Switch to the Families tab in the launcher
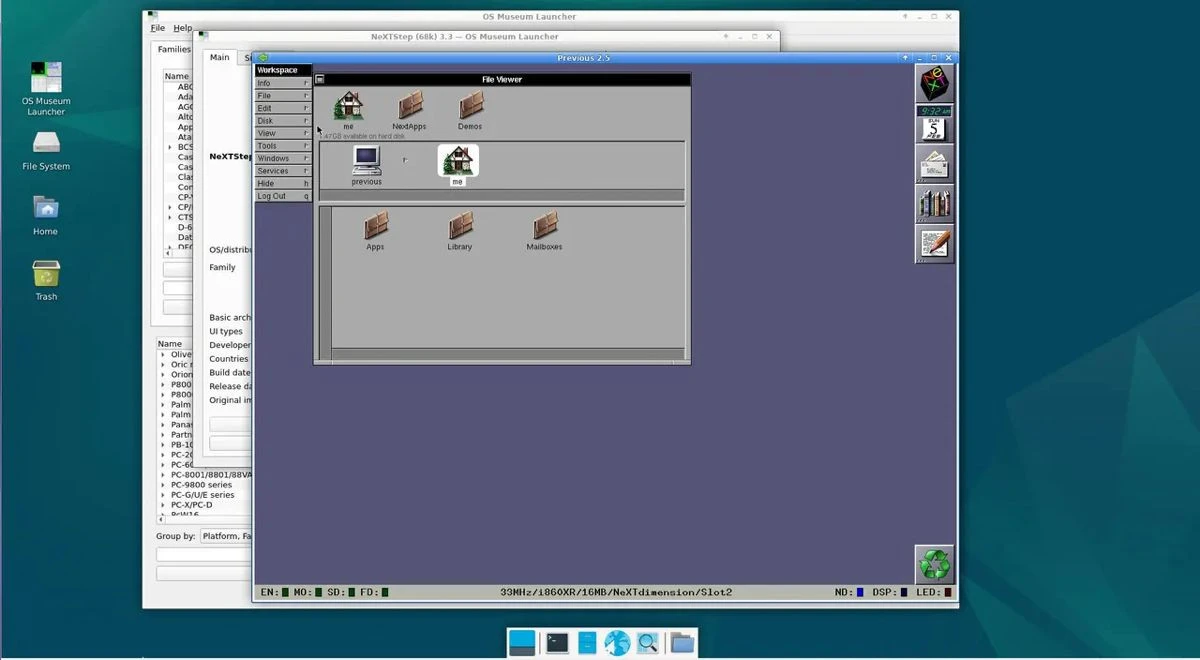 [x=173, y=49]
